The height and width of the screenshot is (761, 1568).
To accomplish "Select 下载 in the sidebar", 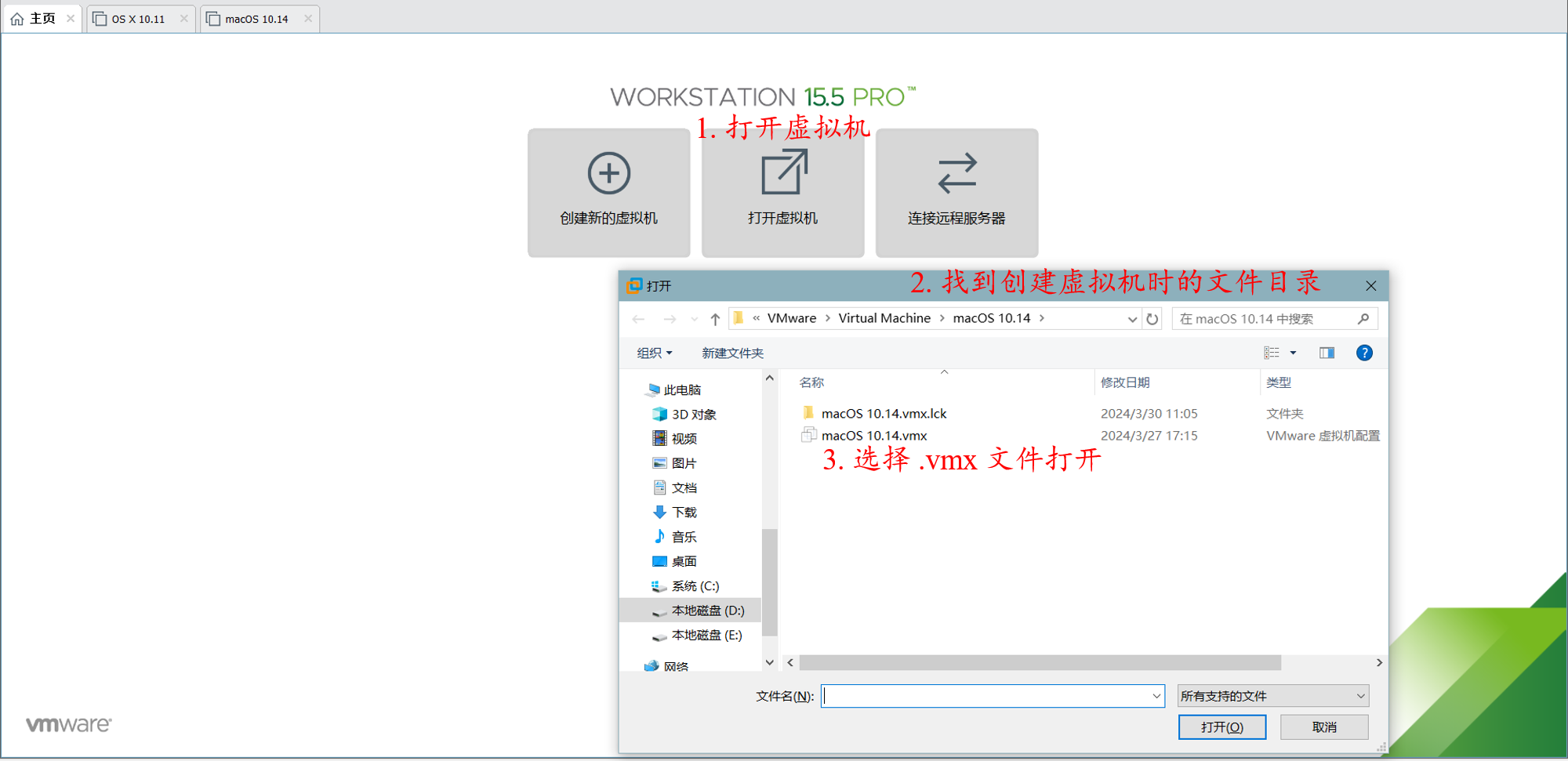I will coord(684,512).
